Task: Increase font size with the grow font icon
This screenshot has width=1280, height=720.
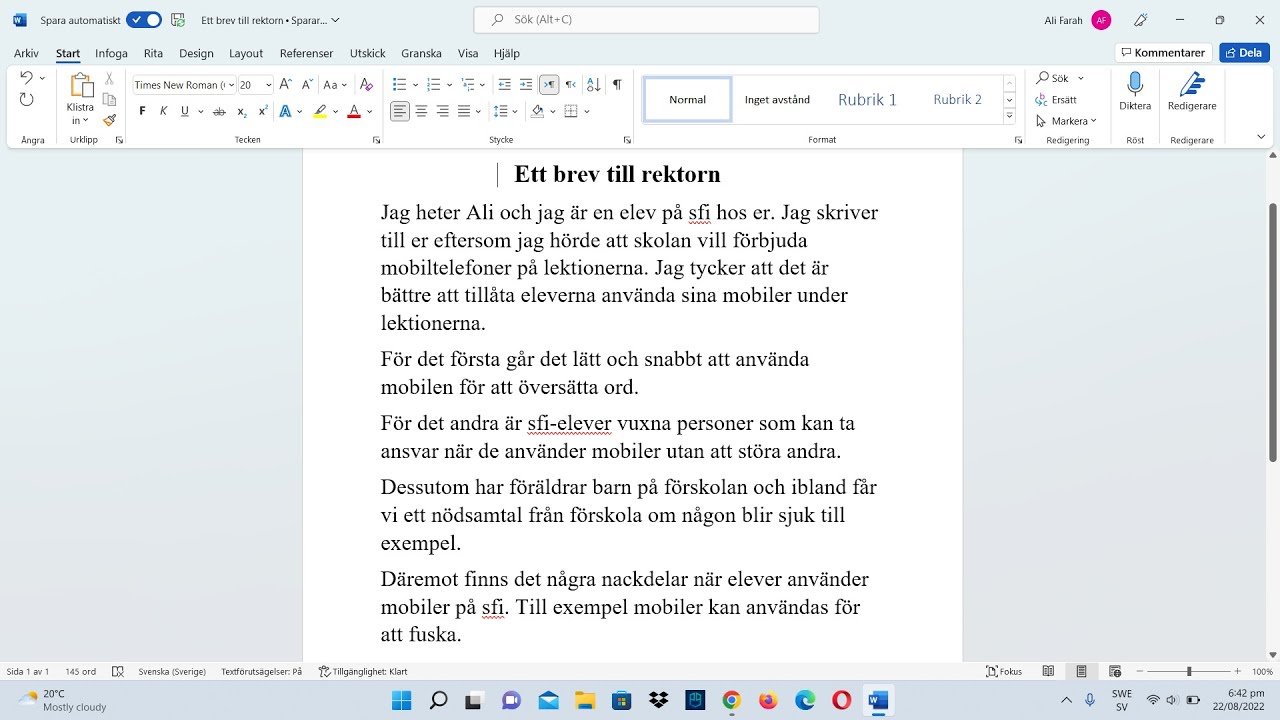Action: [x=286, y=85]
